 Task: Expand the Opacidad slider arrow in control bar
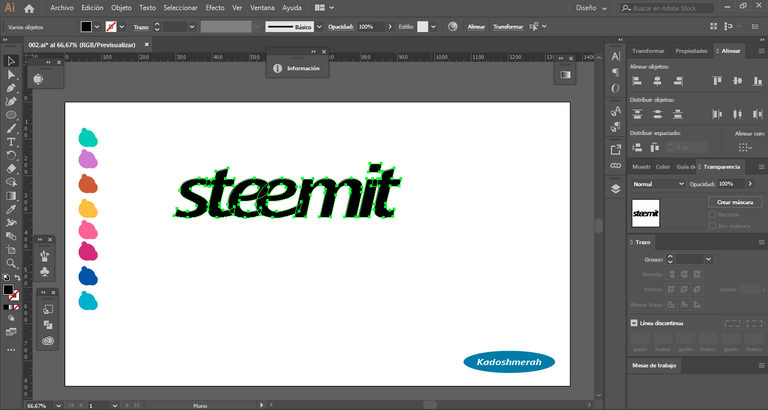[x=390, y=27]
